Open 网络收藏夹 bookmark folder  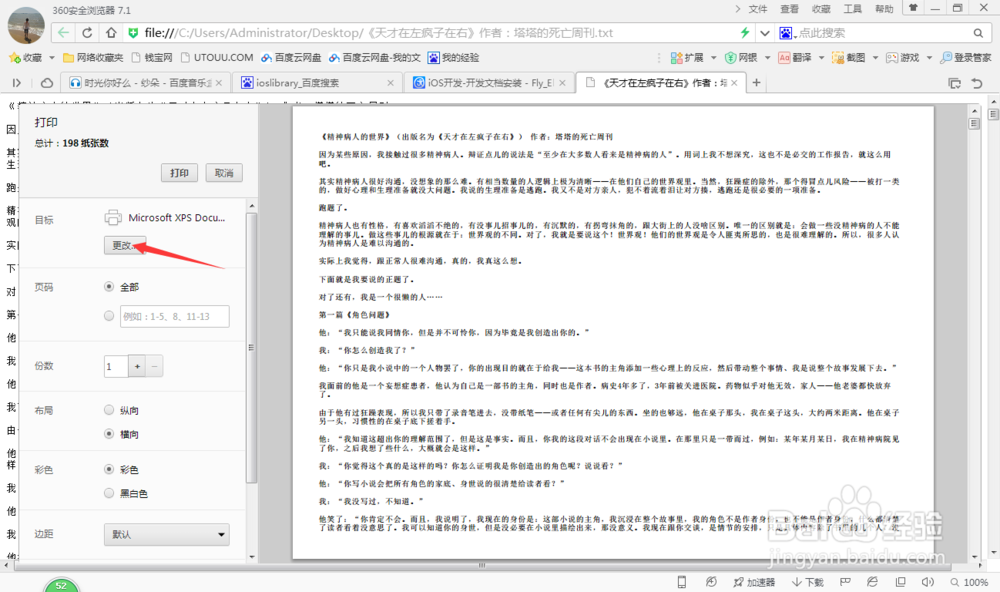[93, 57]
